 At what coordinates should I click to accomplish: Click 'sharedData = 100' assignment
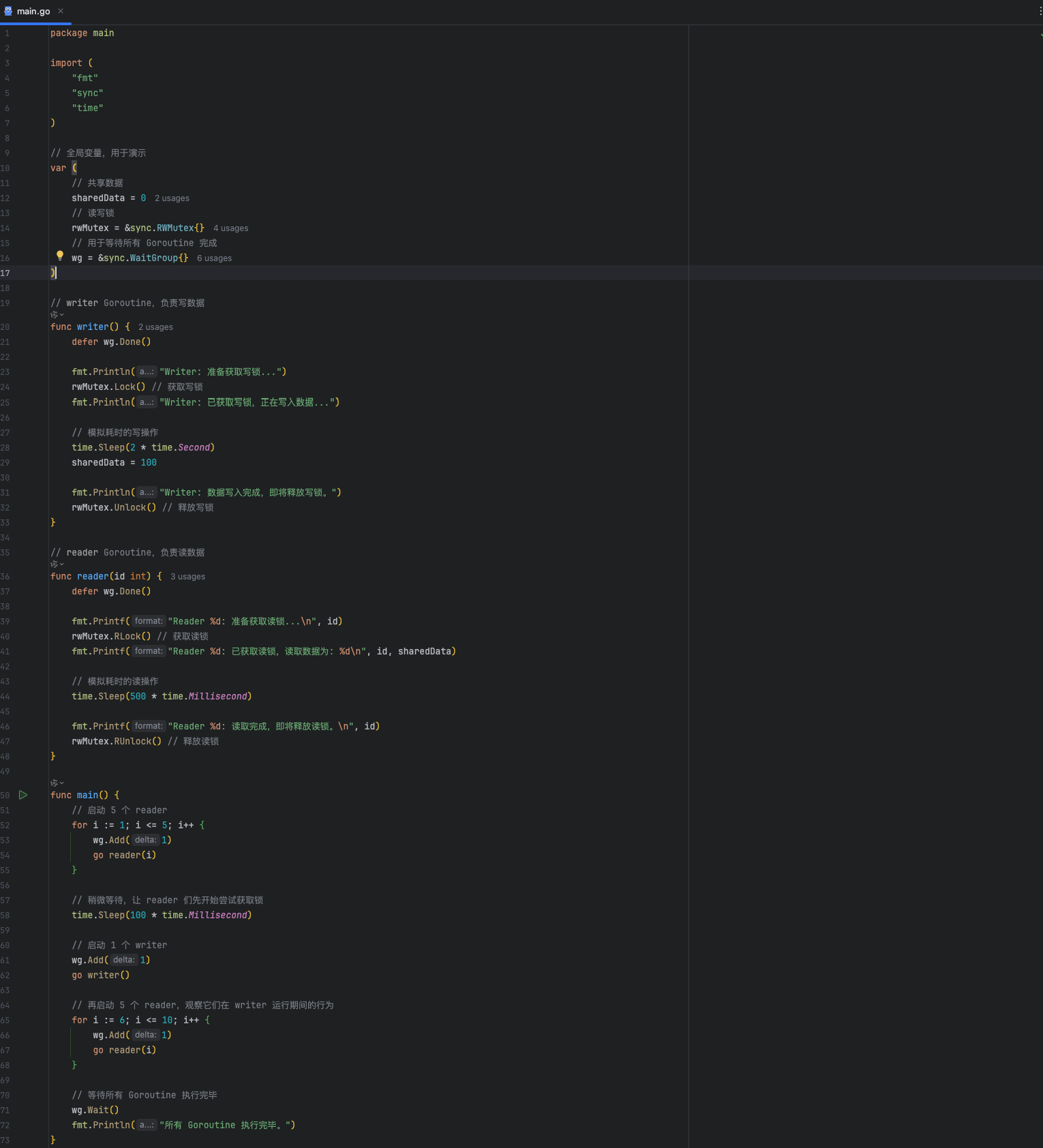[x=115, y=463]
